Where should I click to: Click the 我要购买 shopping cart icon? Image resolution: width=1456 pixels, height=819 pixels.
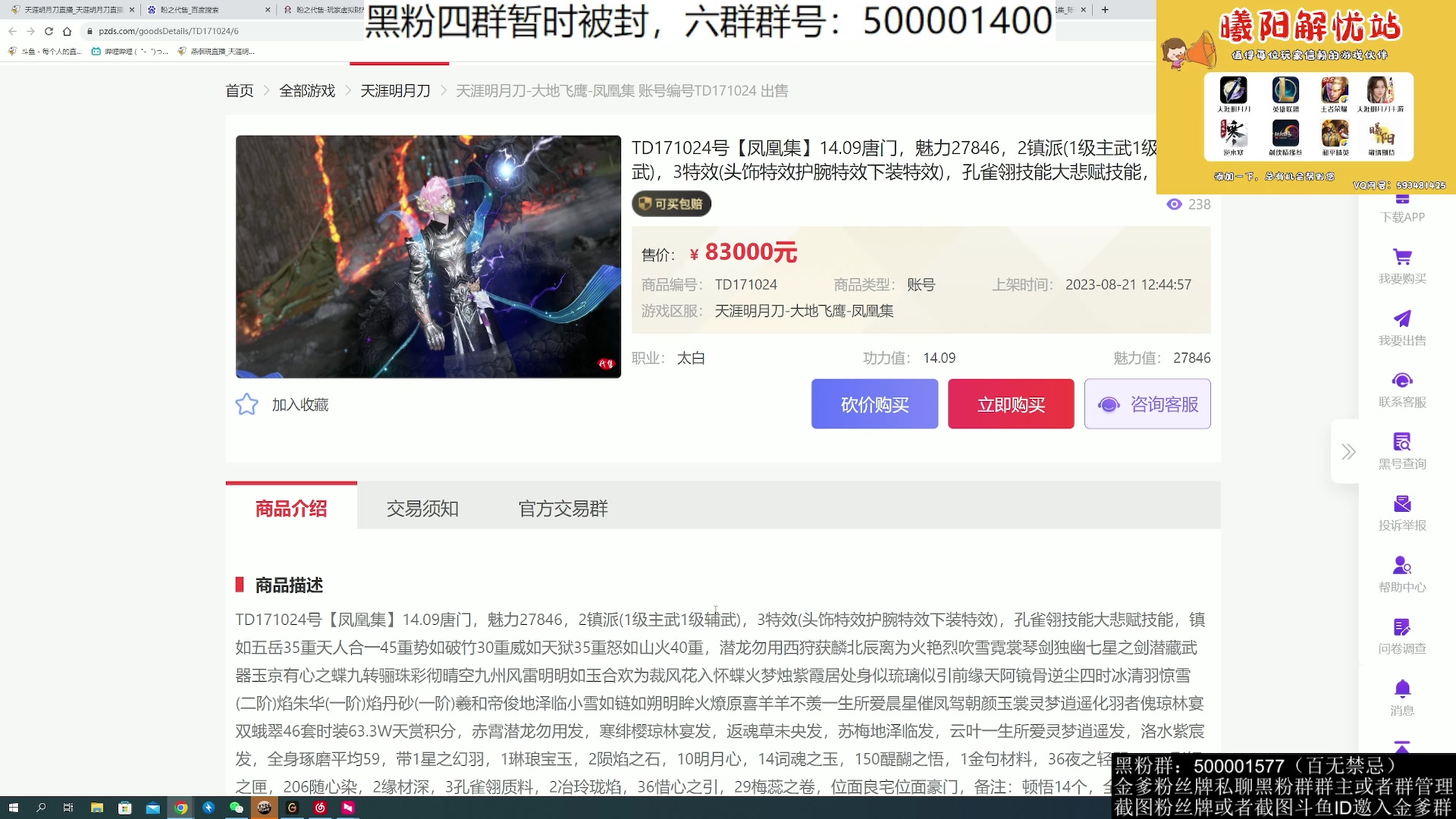click(x=1404, y=258)
